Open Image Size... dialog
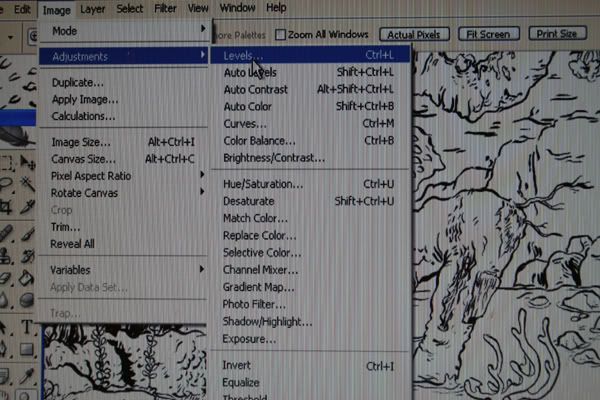Viewport: 600px width, 400px height. pyautogui.click(x=123, y=142)
